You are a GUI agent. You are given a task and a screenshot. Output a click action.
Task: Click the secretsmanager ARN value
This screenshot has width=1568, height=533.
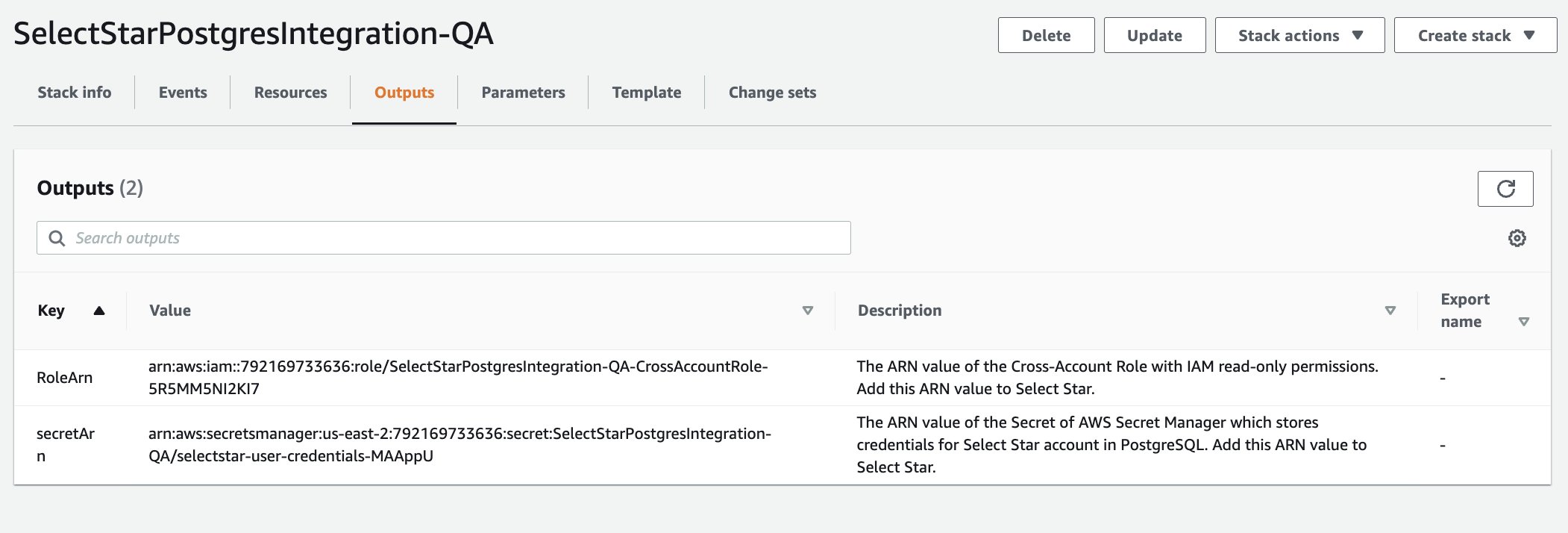pyautogui.click(x=460, y=445)
